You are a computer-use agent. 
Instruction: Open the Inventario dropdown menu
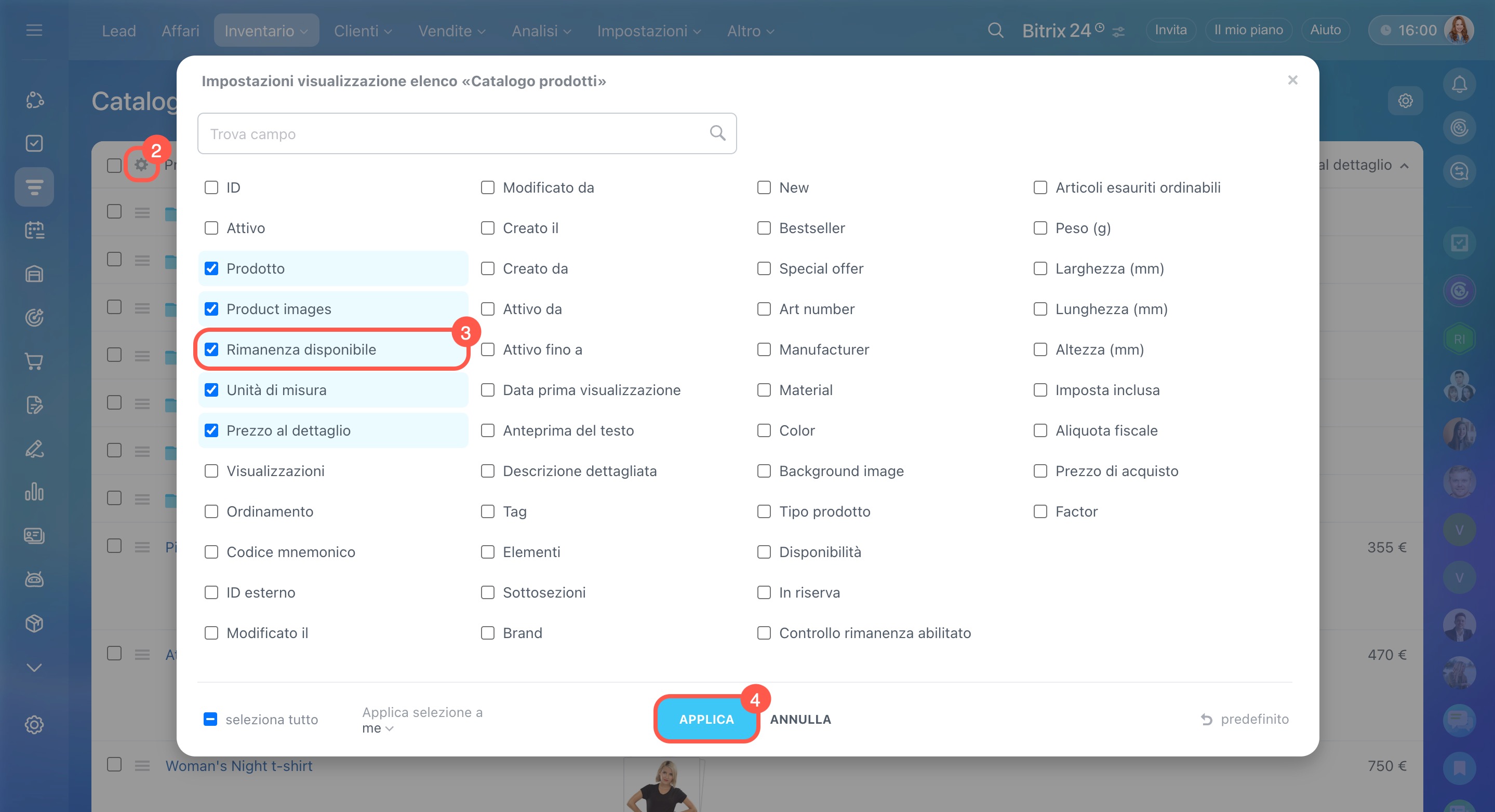coord(266,31)
